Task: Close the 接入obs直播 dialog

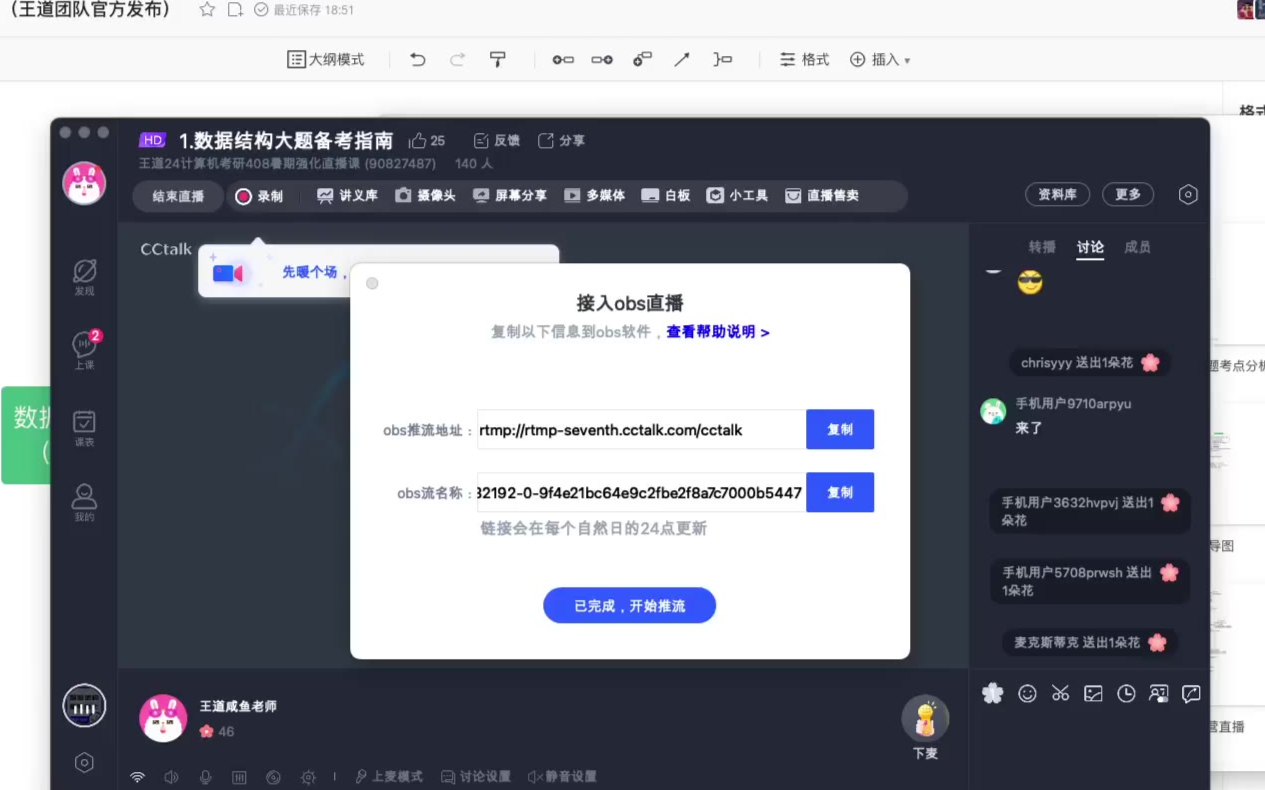Action: [373, 284]
